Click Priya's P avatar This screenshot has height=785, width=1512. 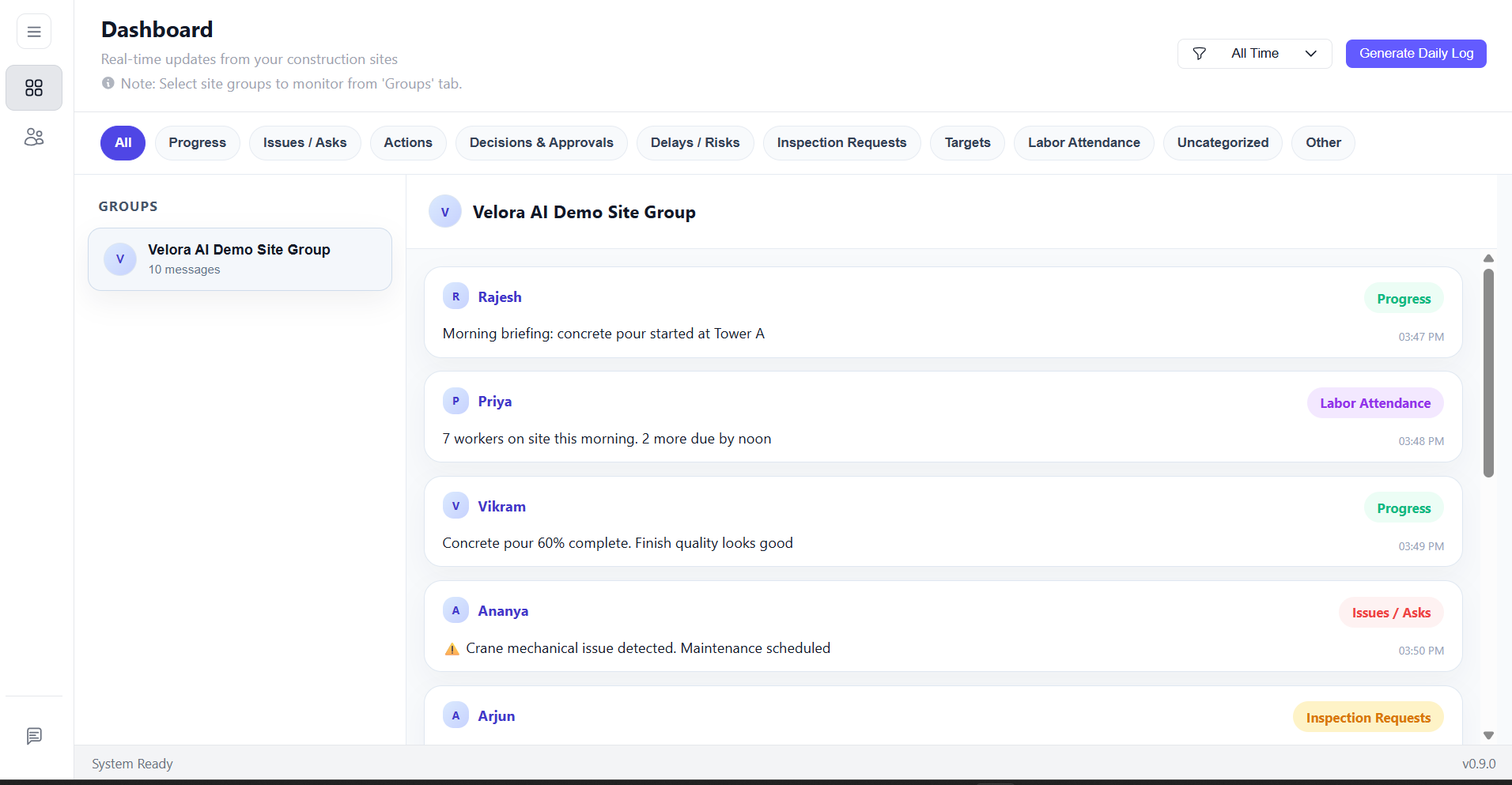click(455, 401)
